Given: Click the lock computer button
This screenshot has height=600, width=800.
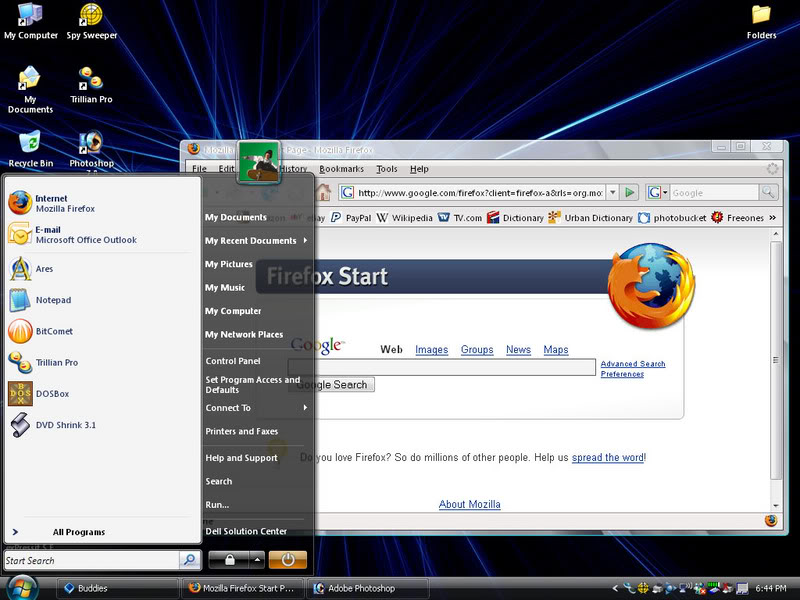Looking at the screenshot, I should pyautogui.click(x=229, y=560).
